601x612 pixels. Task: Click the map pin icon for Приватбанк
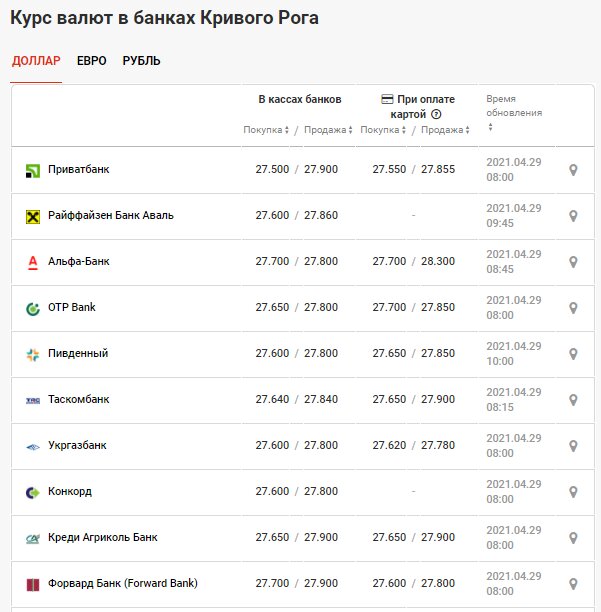click(573, 170)
